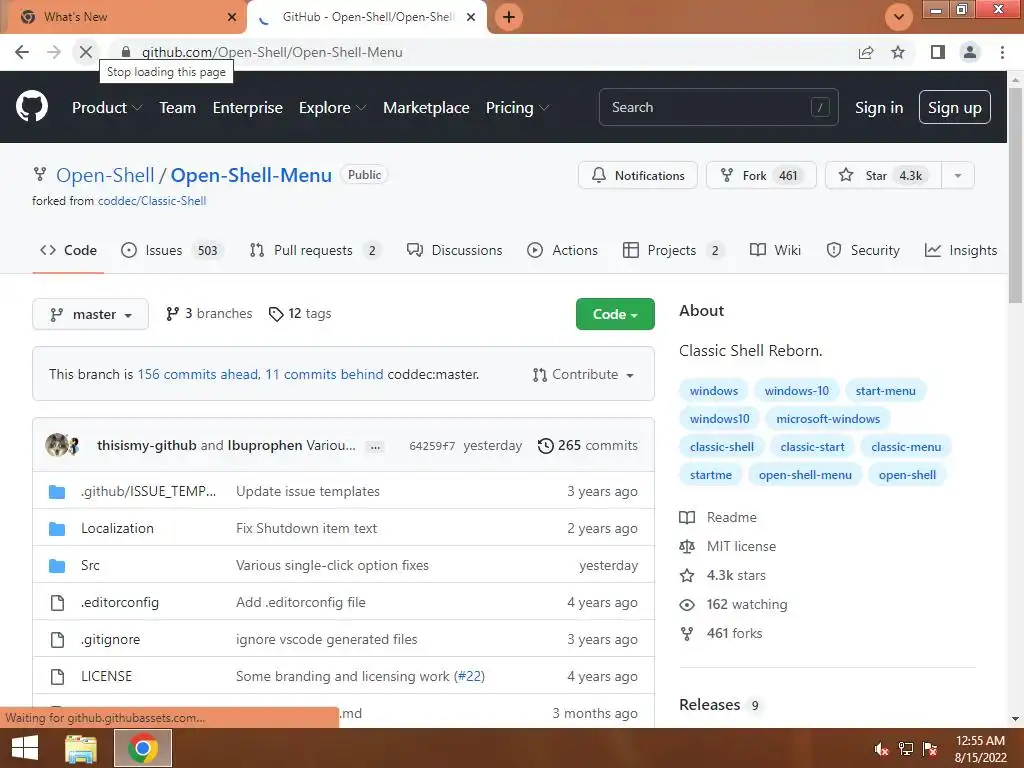
Task: Click commit history clock icon
Action: coord(545,445)
